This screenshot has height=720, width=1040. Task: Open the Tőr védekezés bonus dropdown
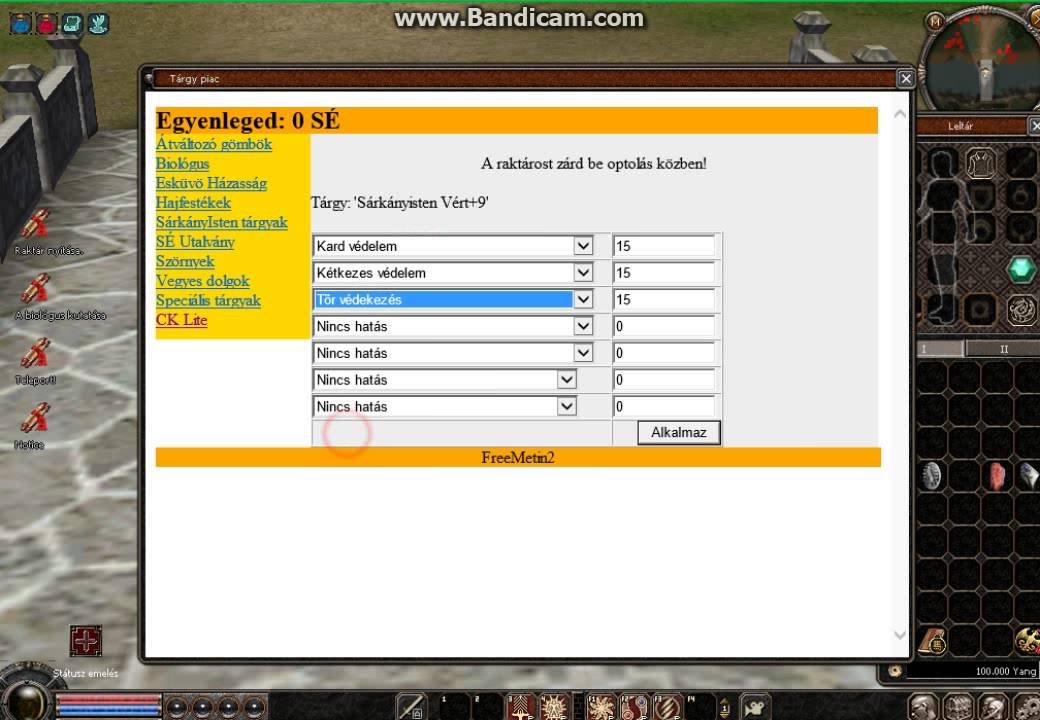(453, 299)
